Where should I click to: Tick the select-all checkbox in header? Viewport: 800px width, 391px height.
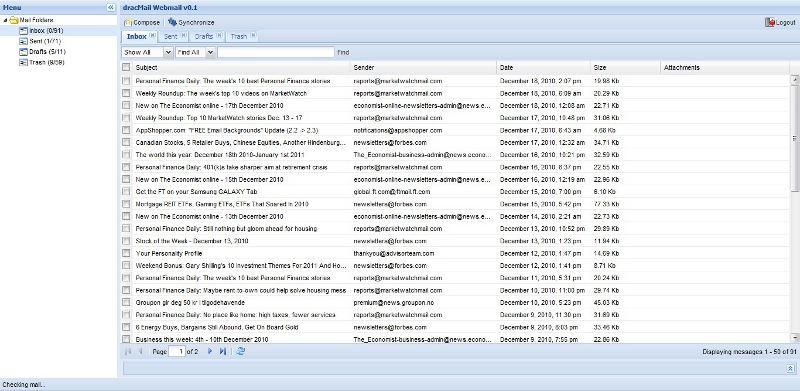coord(126,67)
